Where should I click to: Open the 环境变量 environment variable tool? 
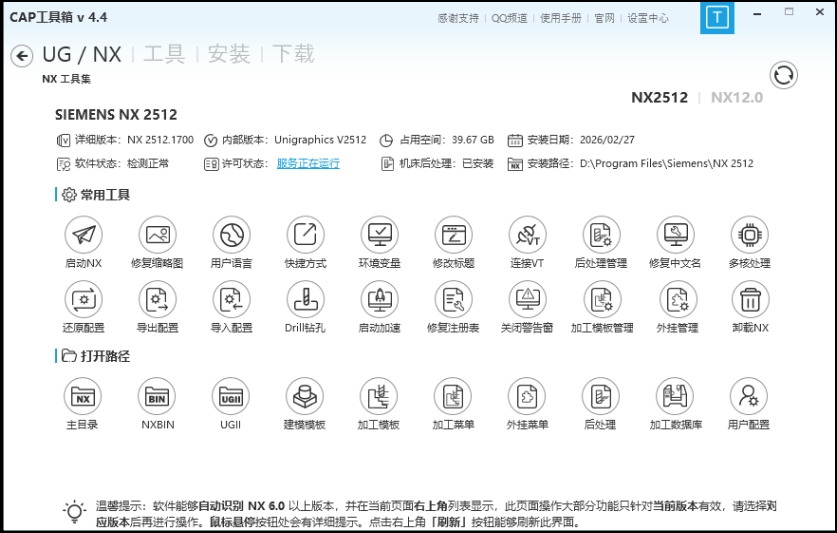pos(380,235)
